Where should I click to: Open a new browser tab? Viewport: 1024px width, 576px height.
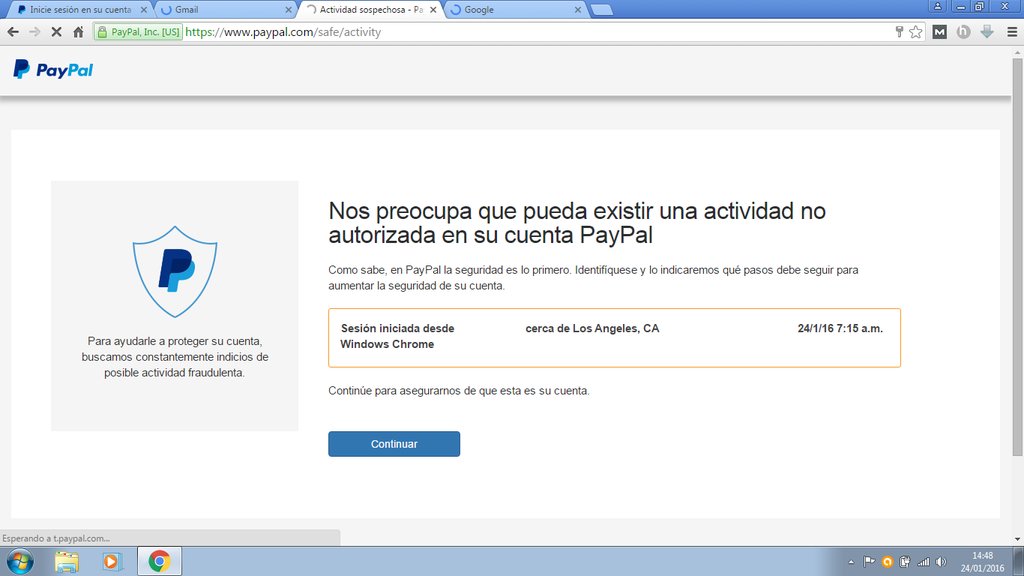point(601,10)
